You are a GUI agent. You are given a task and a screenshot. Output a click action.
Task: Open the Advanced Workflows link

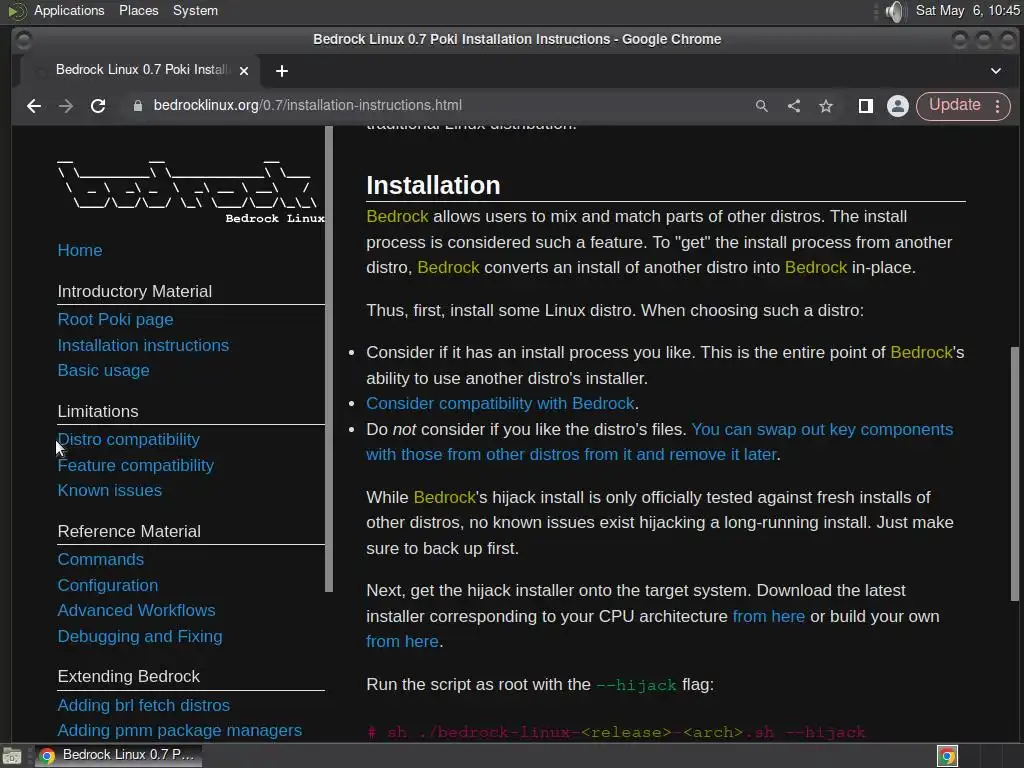click(x=136, y=610)
